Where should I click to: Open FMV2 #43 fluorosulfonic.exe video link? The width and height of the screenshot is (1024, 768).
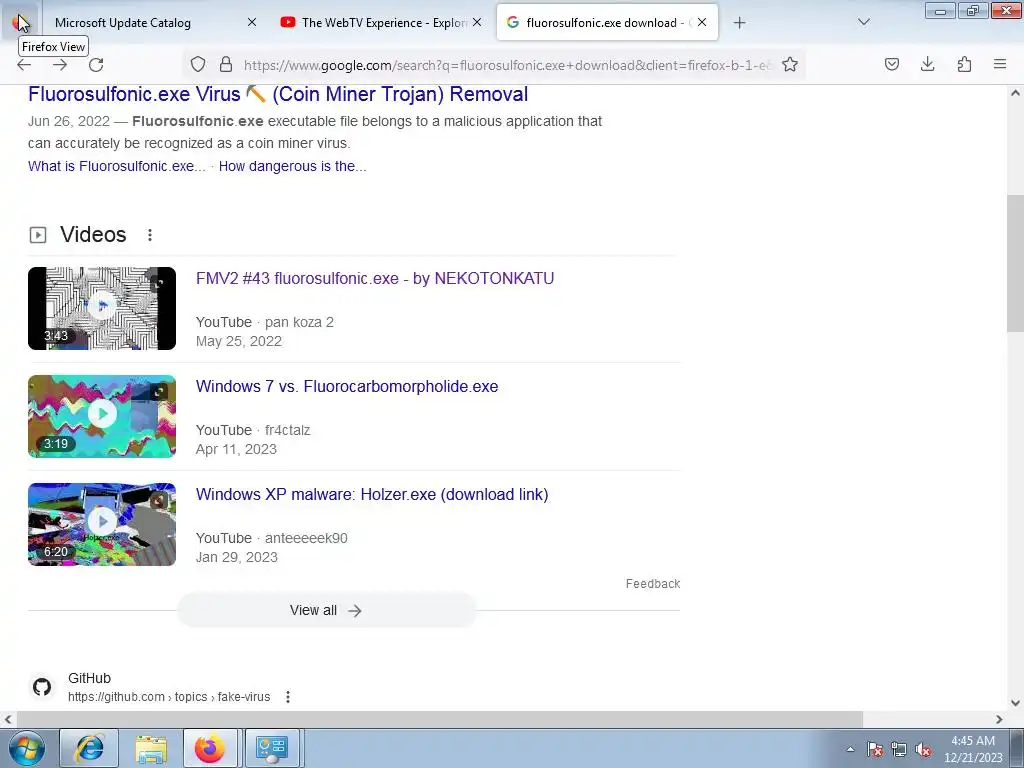tap(375, 278)
